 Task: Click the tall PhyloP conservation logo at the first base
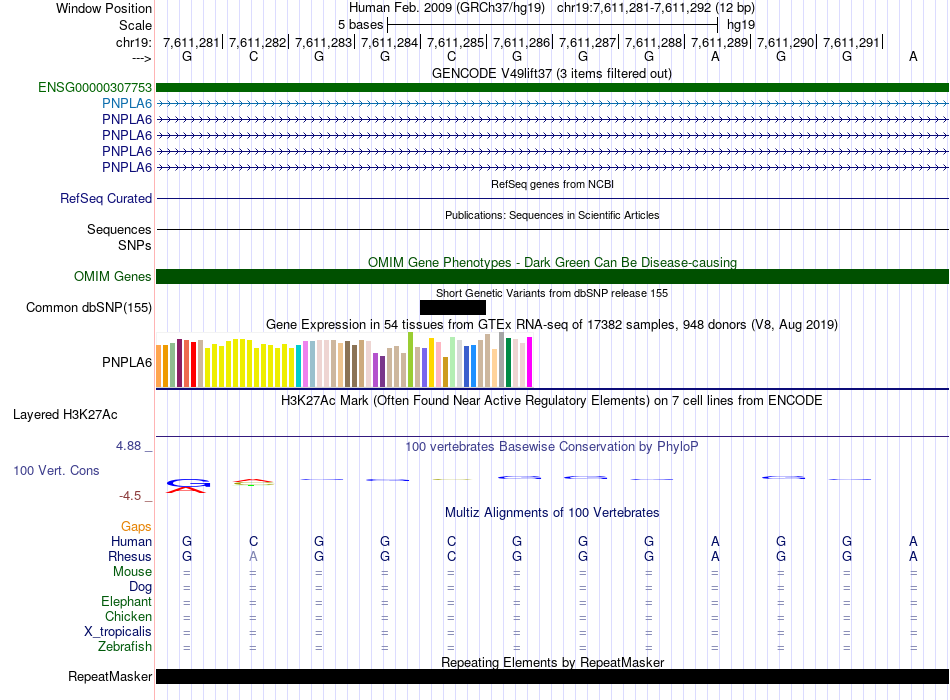(x=187, y=485)
